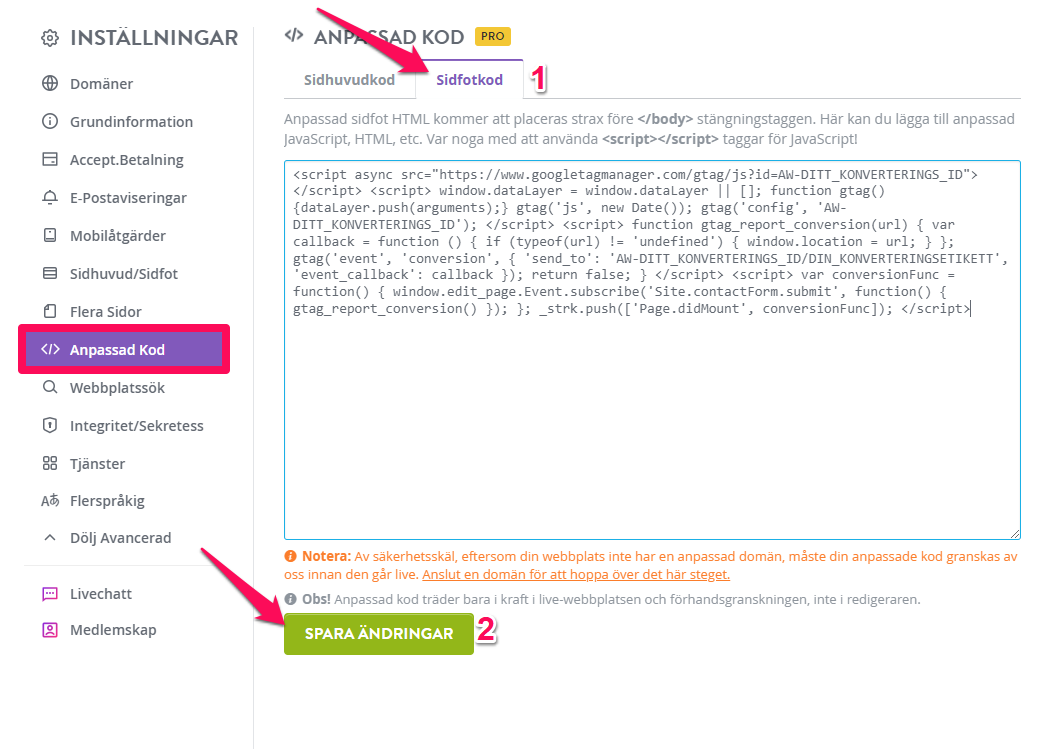Click the INSTÄLLNINGAR heading

154,38
